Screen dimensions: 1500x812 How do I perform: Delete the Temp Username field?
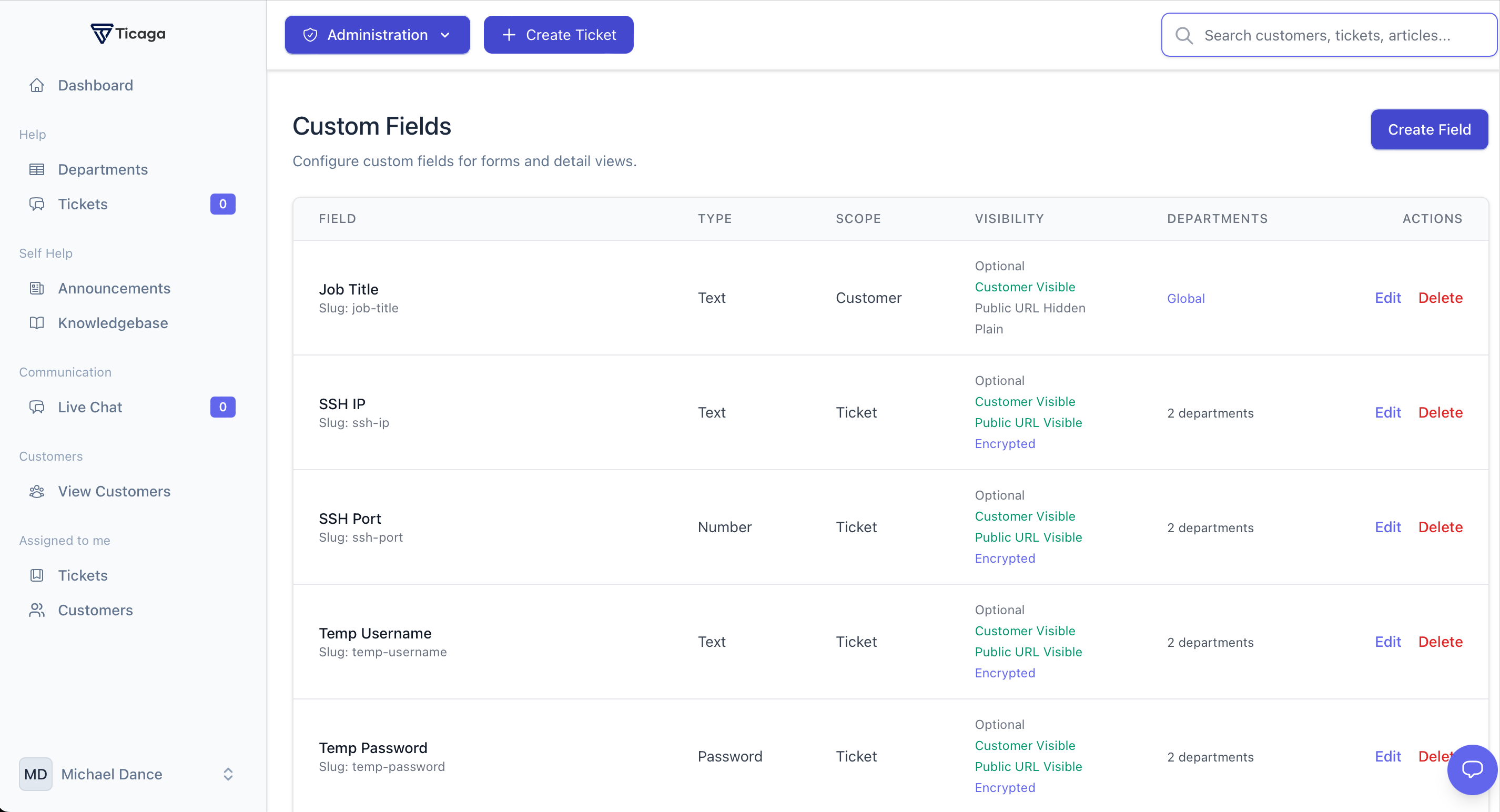coord(1440,642)
